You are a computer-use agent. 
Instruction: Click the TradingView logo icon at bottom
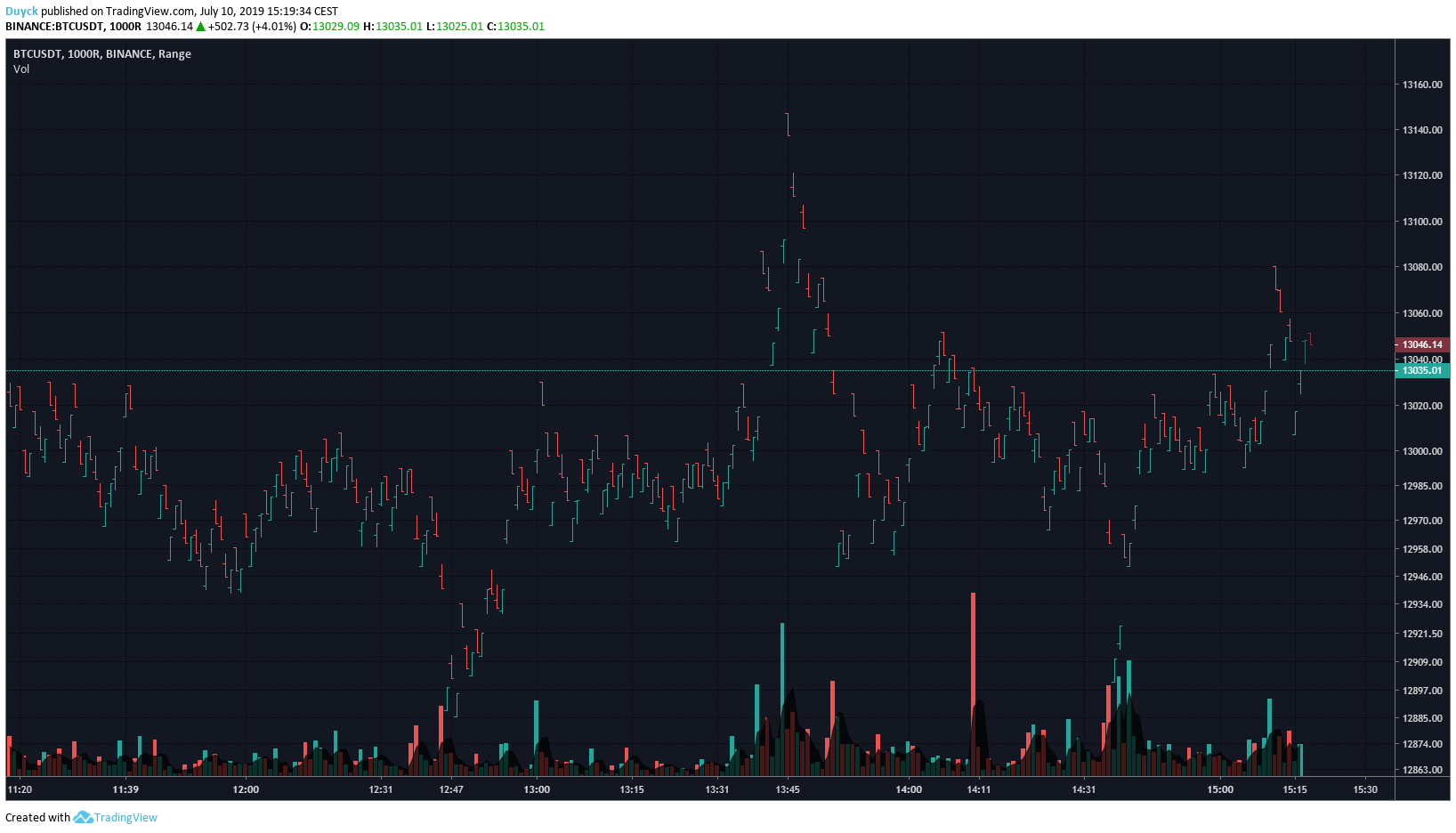pyautogui.click(x=83, y=817)
